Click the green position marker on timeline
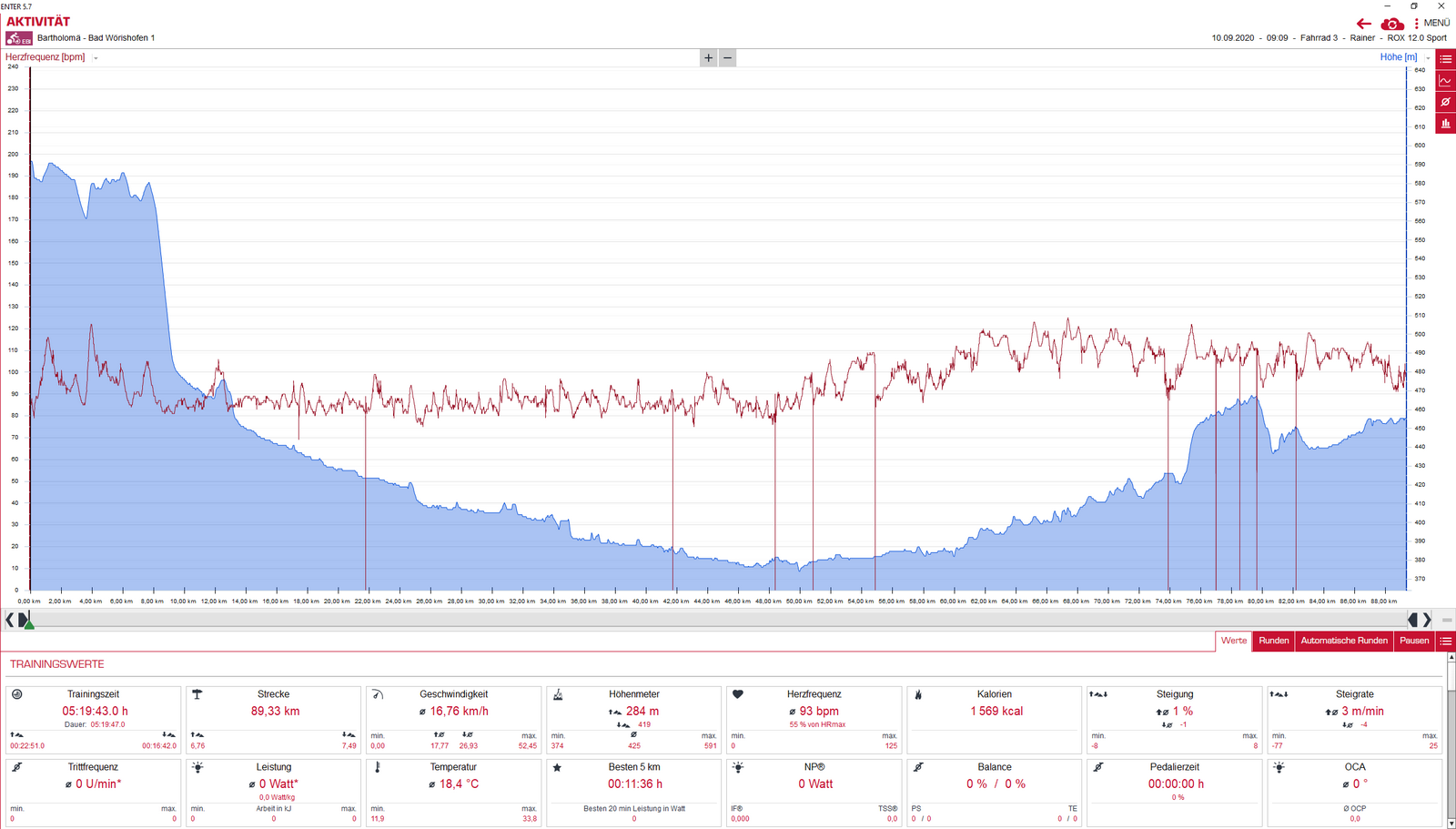Image resolution: width=1456 pixels, height=829 pixels. (x=29, y=623)
